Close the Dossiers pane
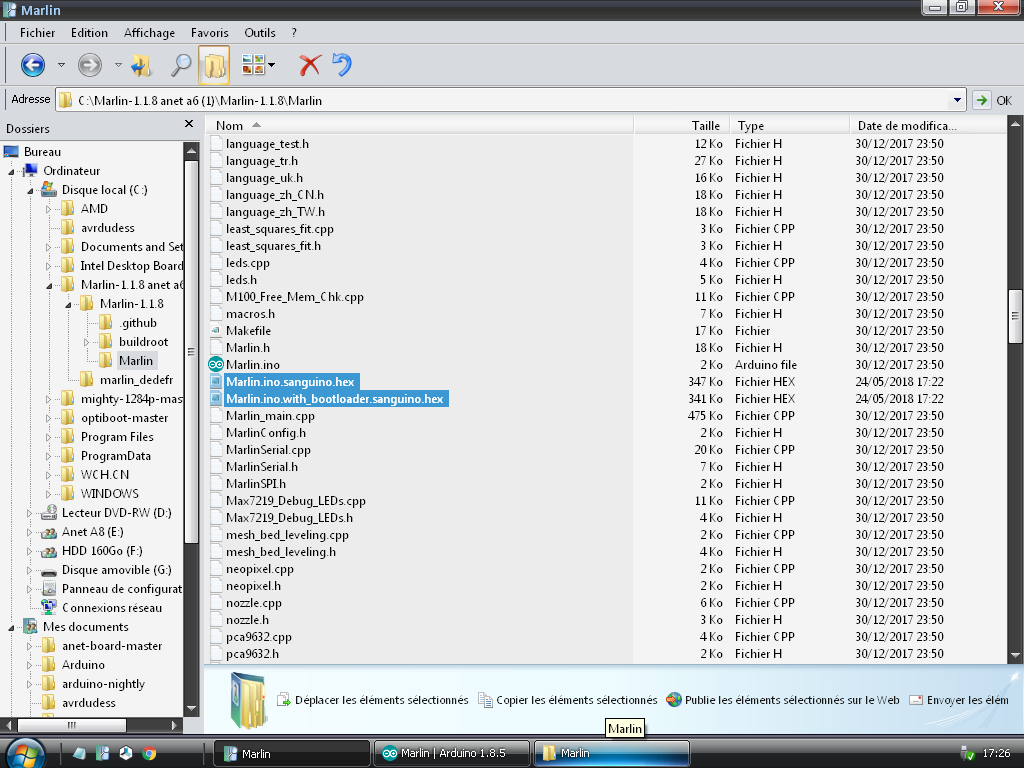1024x768 pixels. (189, 123)
